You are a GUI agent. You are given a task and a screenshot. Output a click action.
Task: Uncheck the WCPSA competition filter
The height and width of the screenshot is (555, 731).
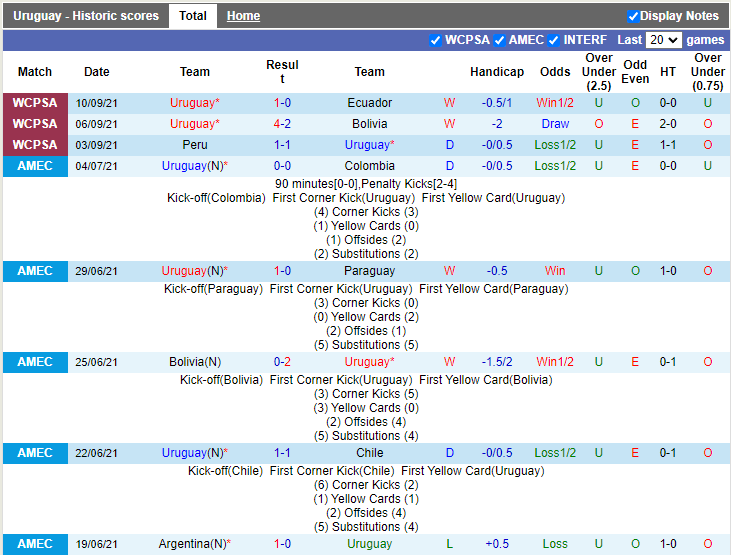435,40
